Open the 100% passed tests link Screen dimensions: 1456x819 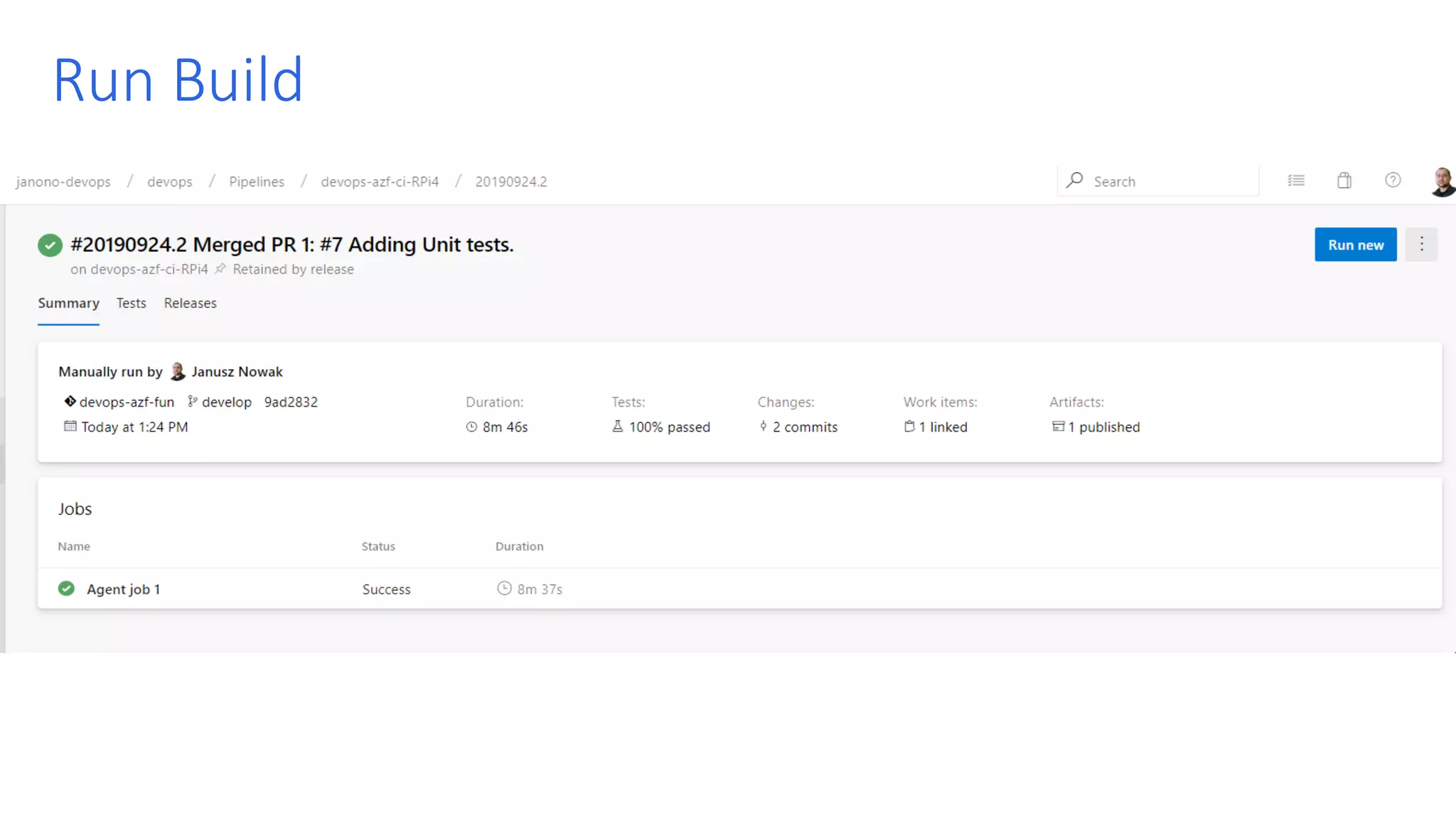[669, 427]
